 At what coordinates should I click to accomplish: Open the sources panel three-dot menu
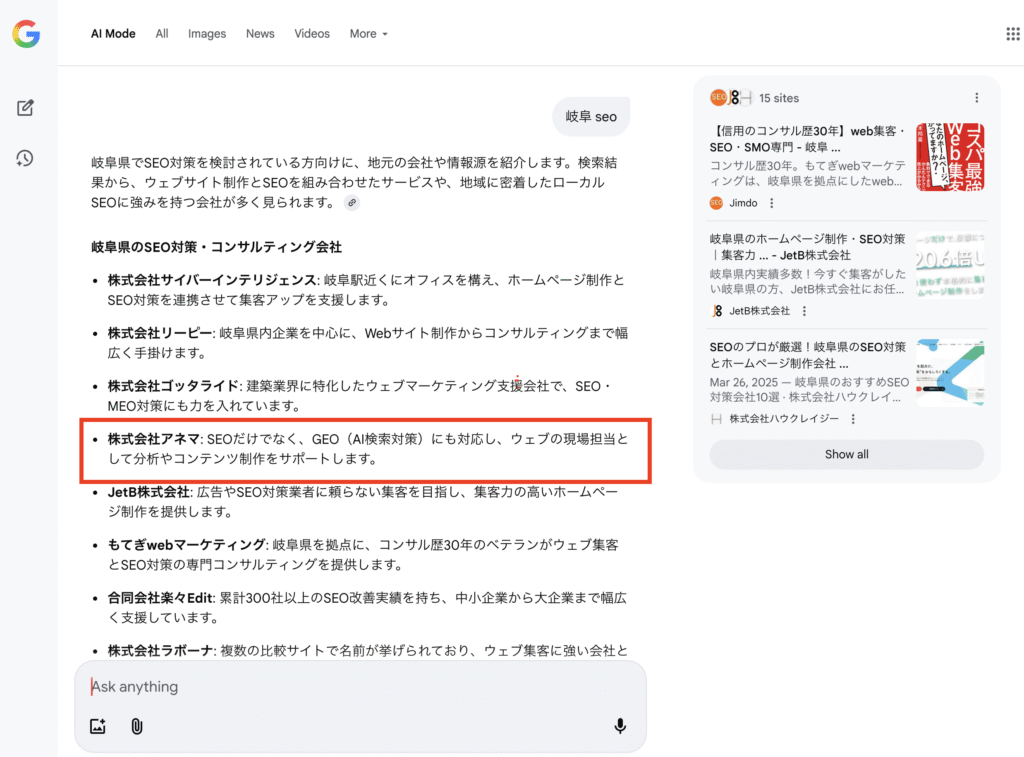point(977,97)
